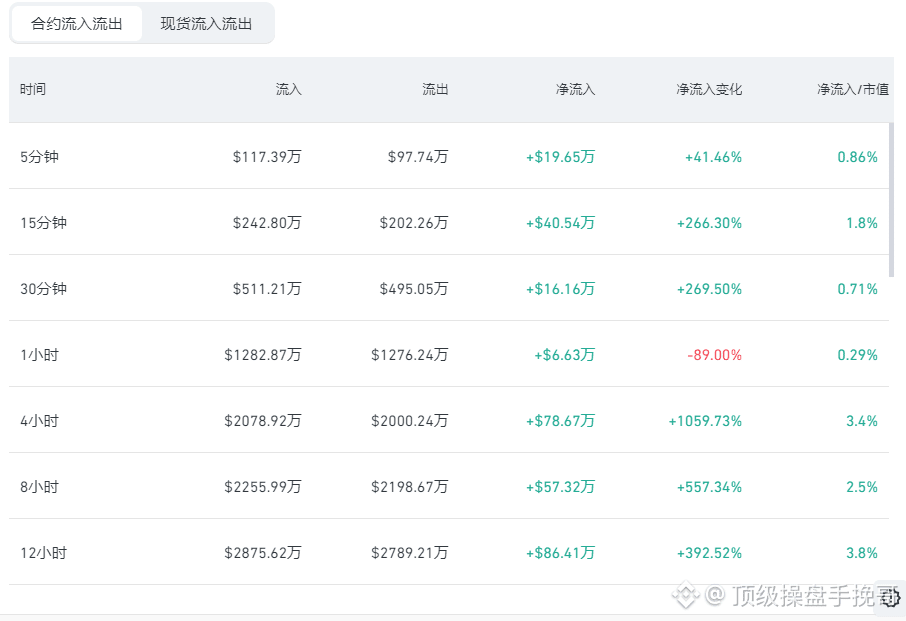Click the settings gear icon at bottom right
The image size is (906, 621).
[891, 598]
